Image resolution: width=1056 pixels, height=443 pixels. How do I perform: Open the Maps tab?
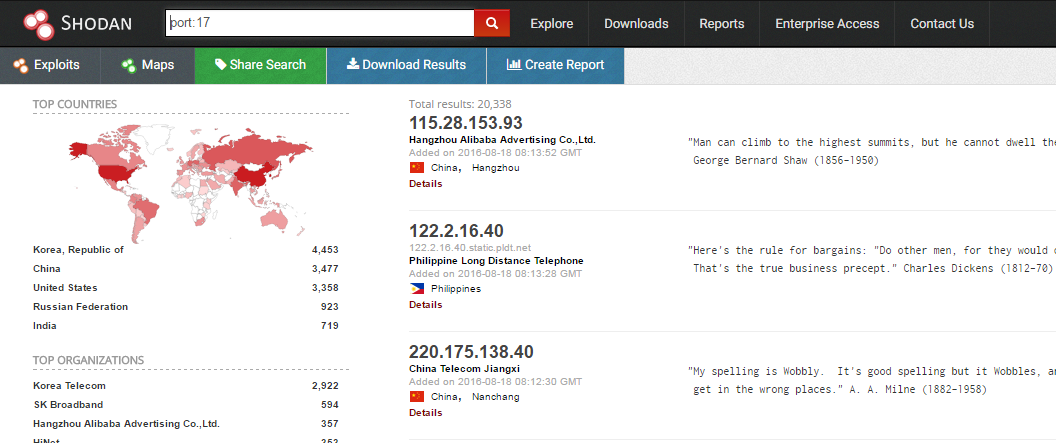coord(147,65)
